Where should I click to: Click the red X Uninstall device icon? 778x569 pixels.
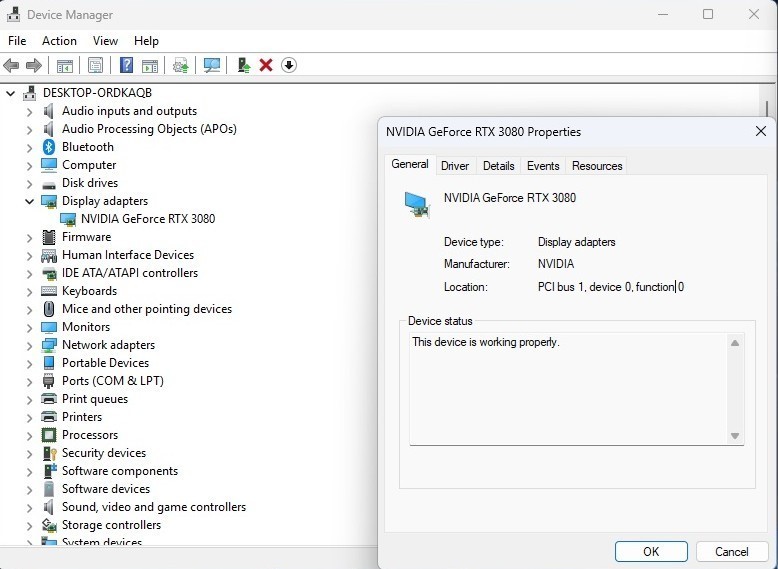[266, 65]
